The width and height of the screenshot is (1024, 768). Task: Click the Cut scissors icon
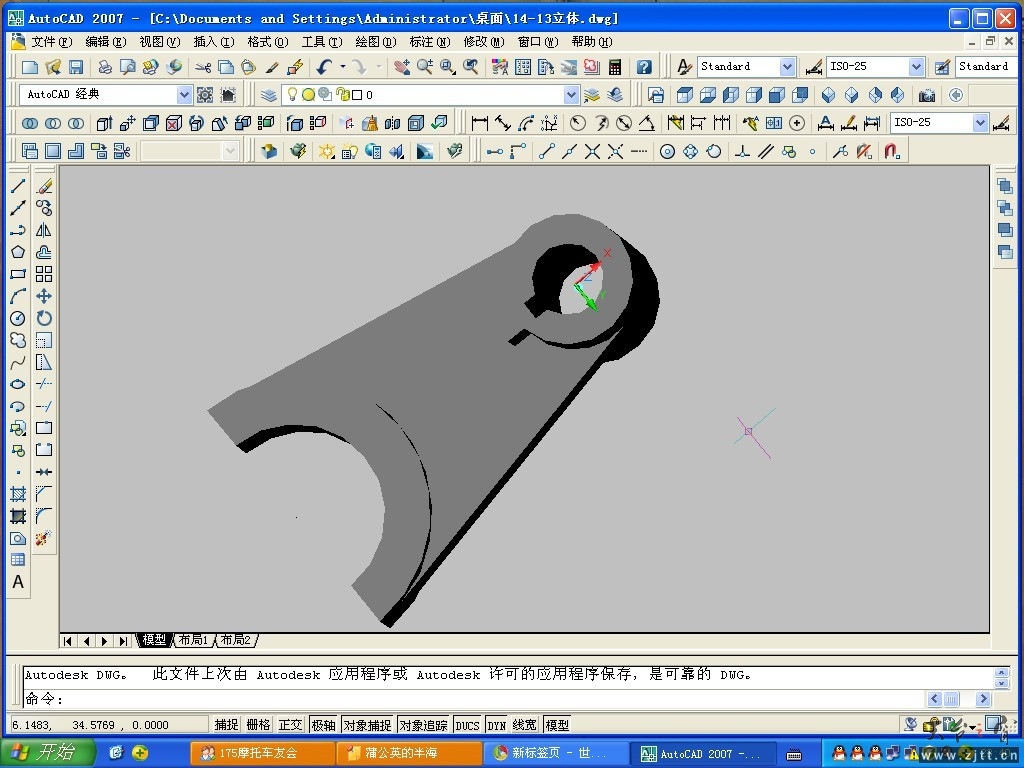coord(202,67)
